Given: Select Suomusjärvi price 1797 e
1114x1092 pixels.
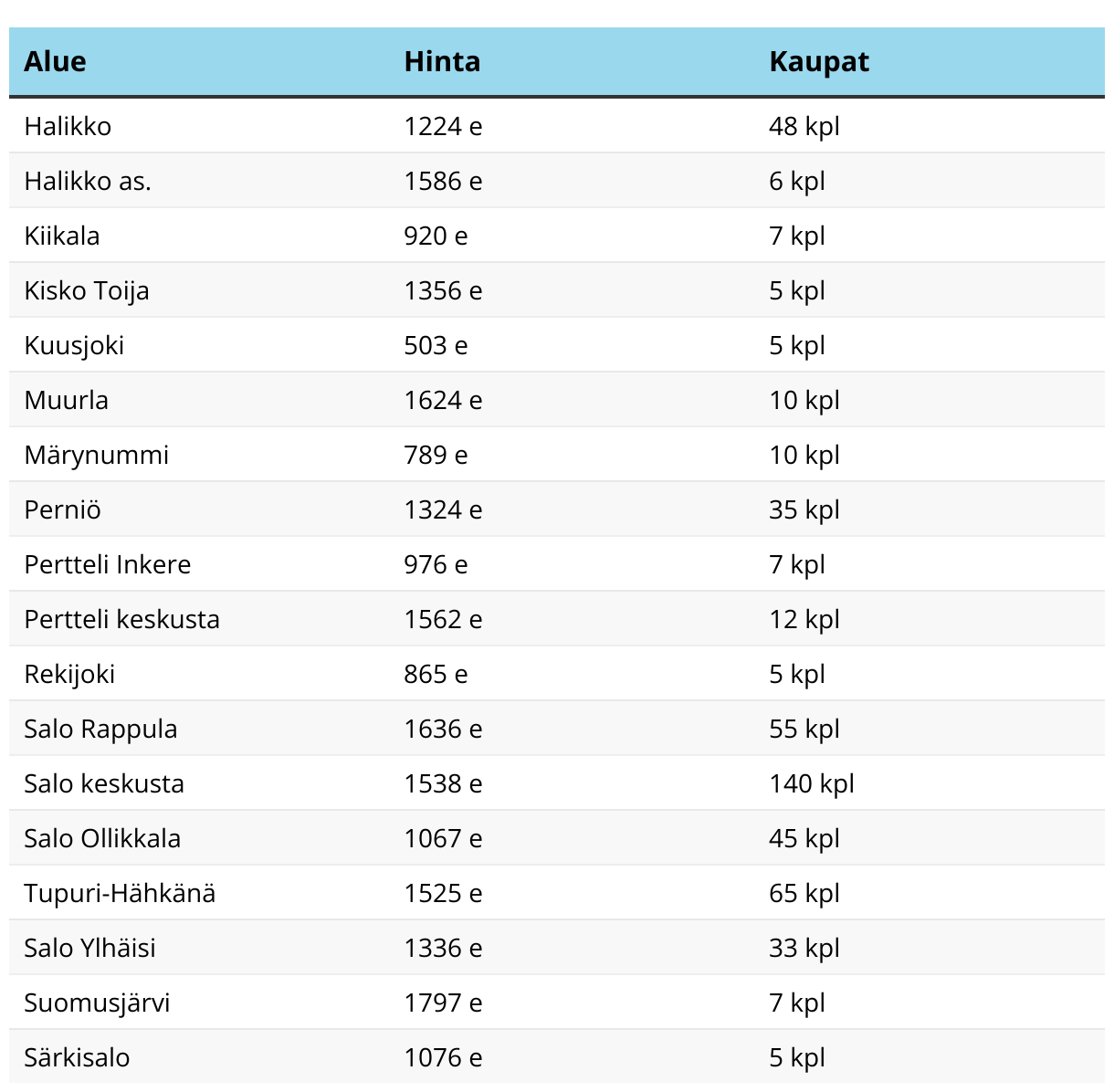Looking at the screenshot, I should (x=443, y=1003).
